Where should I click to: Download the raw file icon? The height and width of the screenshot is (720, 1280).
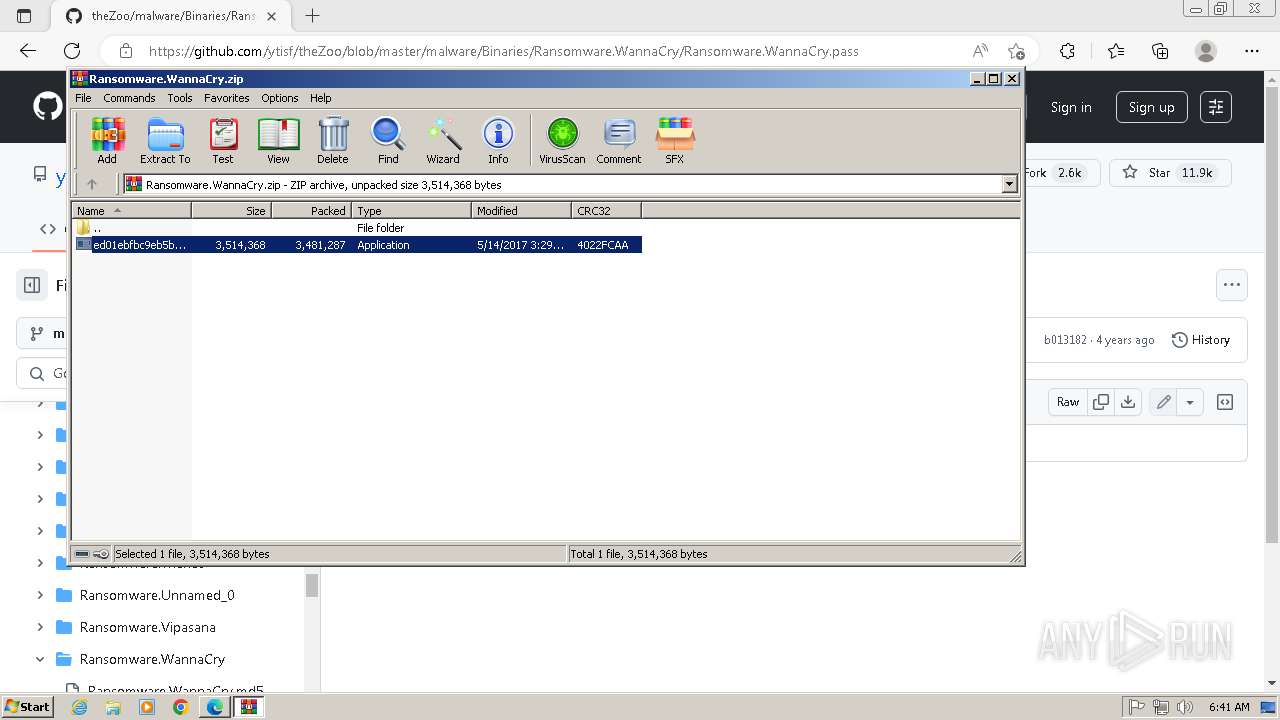(x=1128, y=402)
